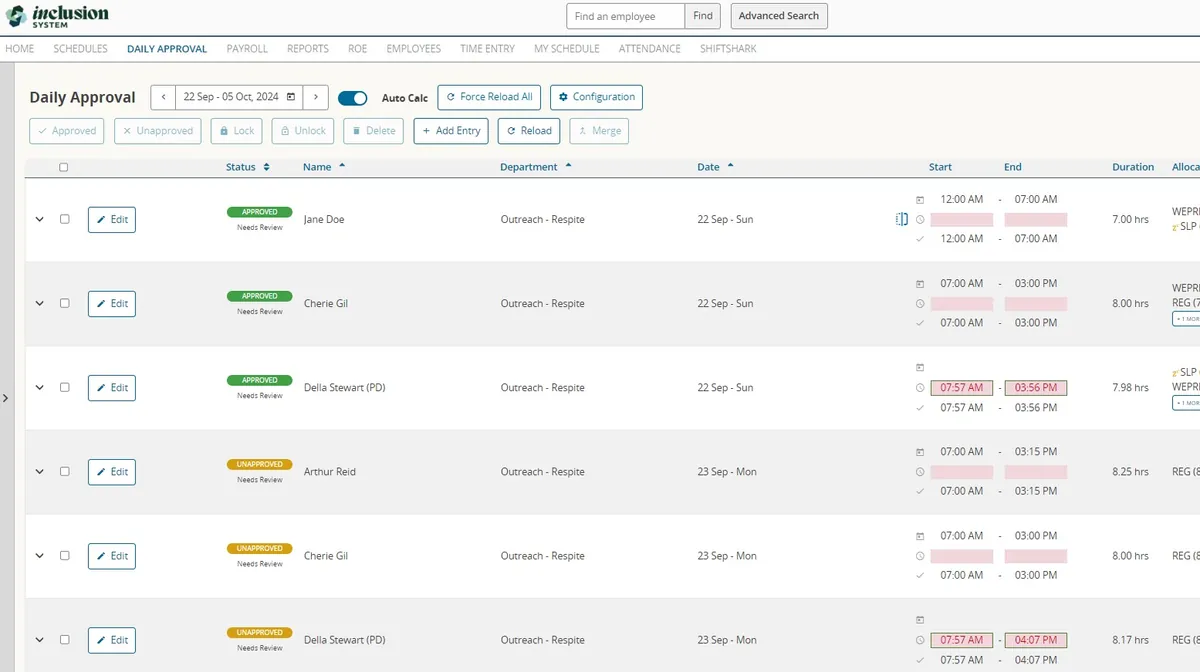
Task: Open the Payroll tab
Action: (x=247, y=48)
